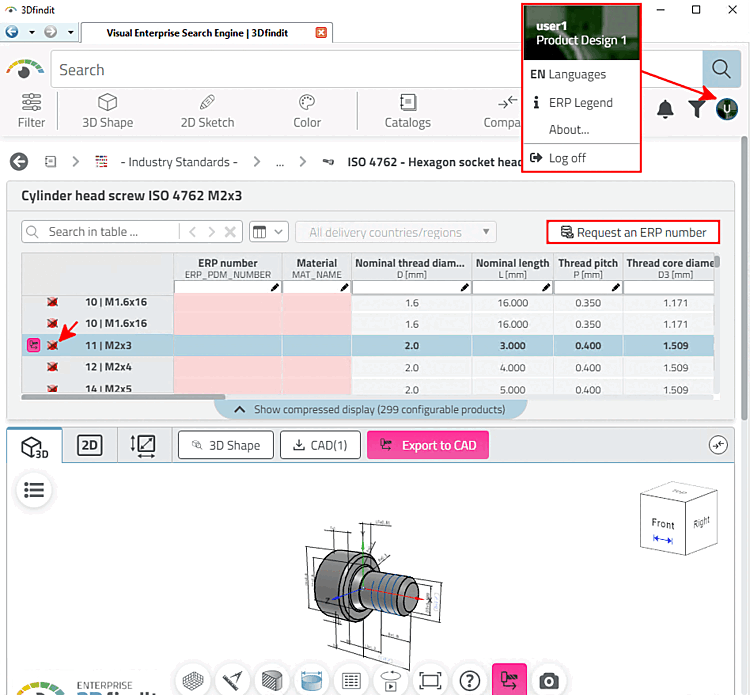
Task: Open the Filter panel
Action: tap(31, 111)
